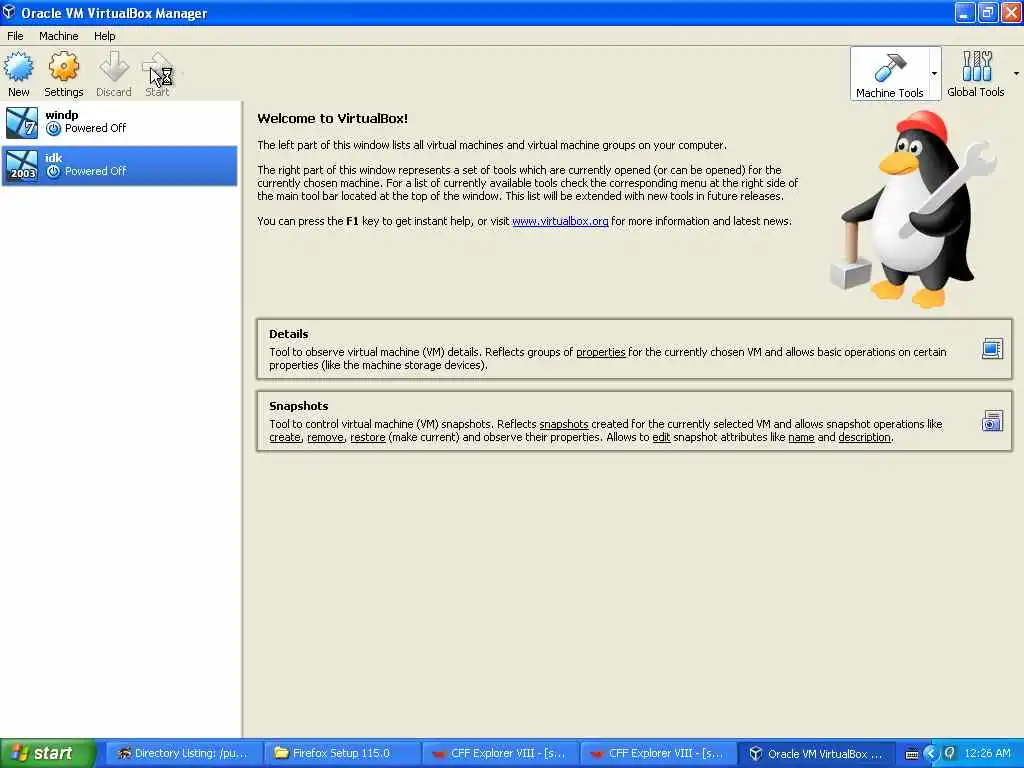The width and height of the screenshot is (1024, 768).
Task: Select the idk virtual machine
Action: pos(120,165)
